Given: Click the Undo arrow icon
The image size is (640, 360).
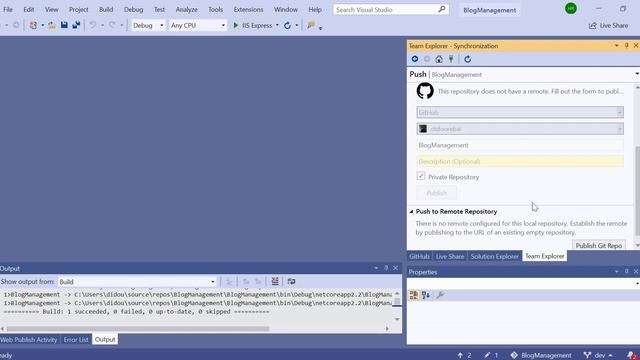Looking at the screenshot, I should coord(93,25).
